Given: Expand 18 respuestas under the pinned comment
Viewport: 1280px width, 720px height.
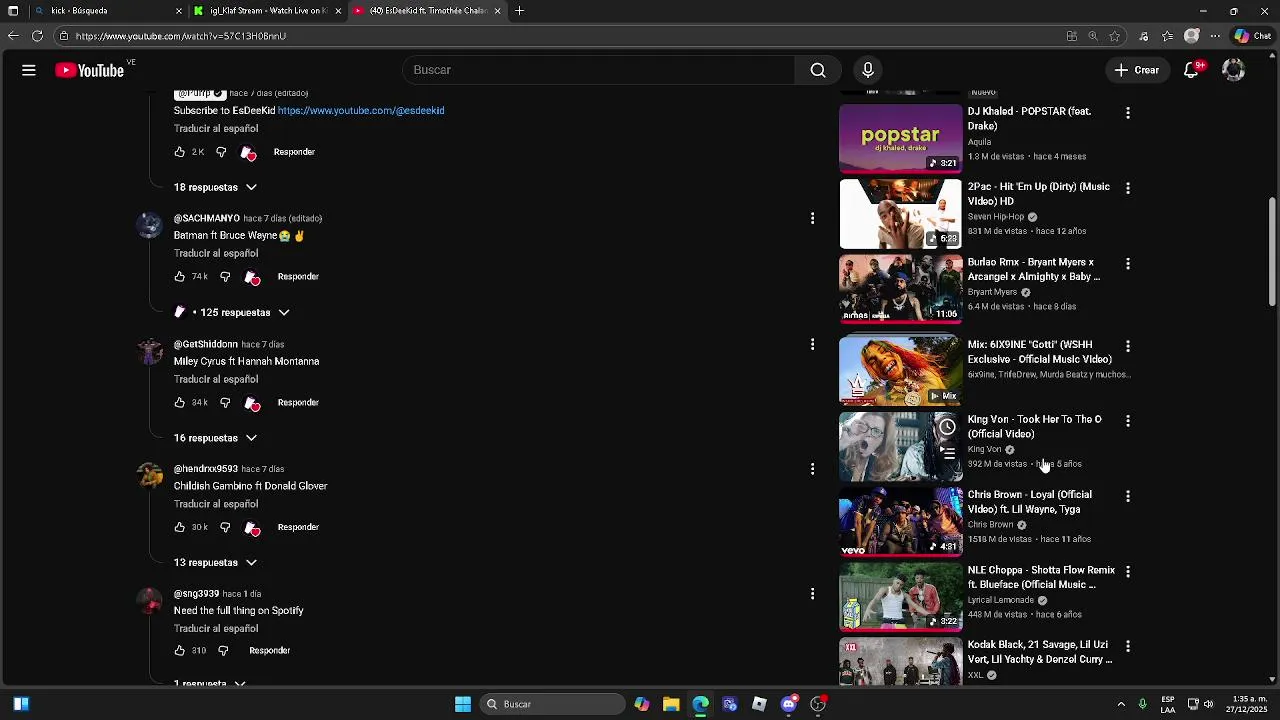Looking at the screenshot, I should 215,187.
